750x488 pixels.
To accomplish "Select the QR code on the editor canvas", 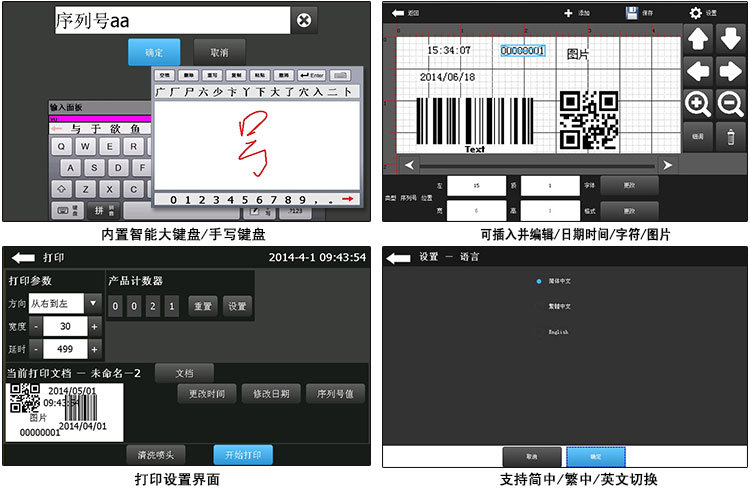I will 589,120.
